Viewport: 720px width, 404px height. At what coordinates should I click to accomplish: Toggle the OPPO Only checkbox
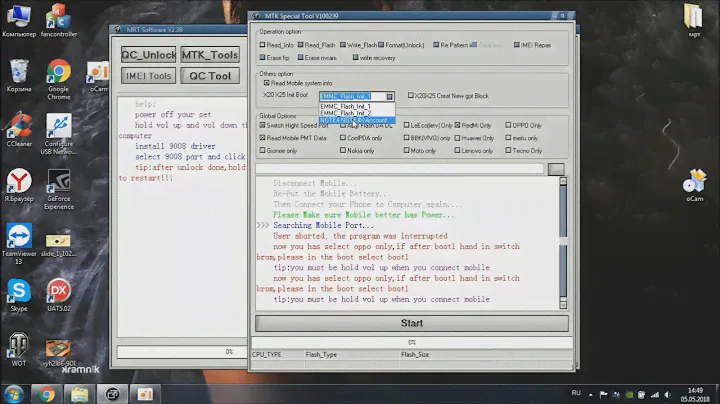pyautogui.click(x=510, y=126)
